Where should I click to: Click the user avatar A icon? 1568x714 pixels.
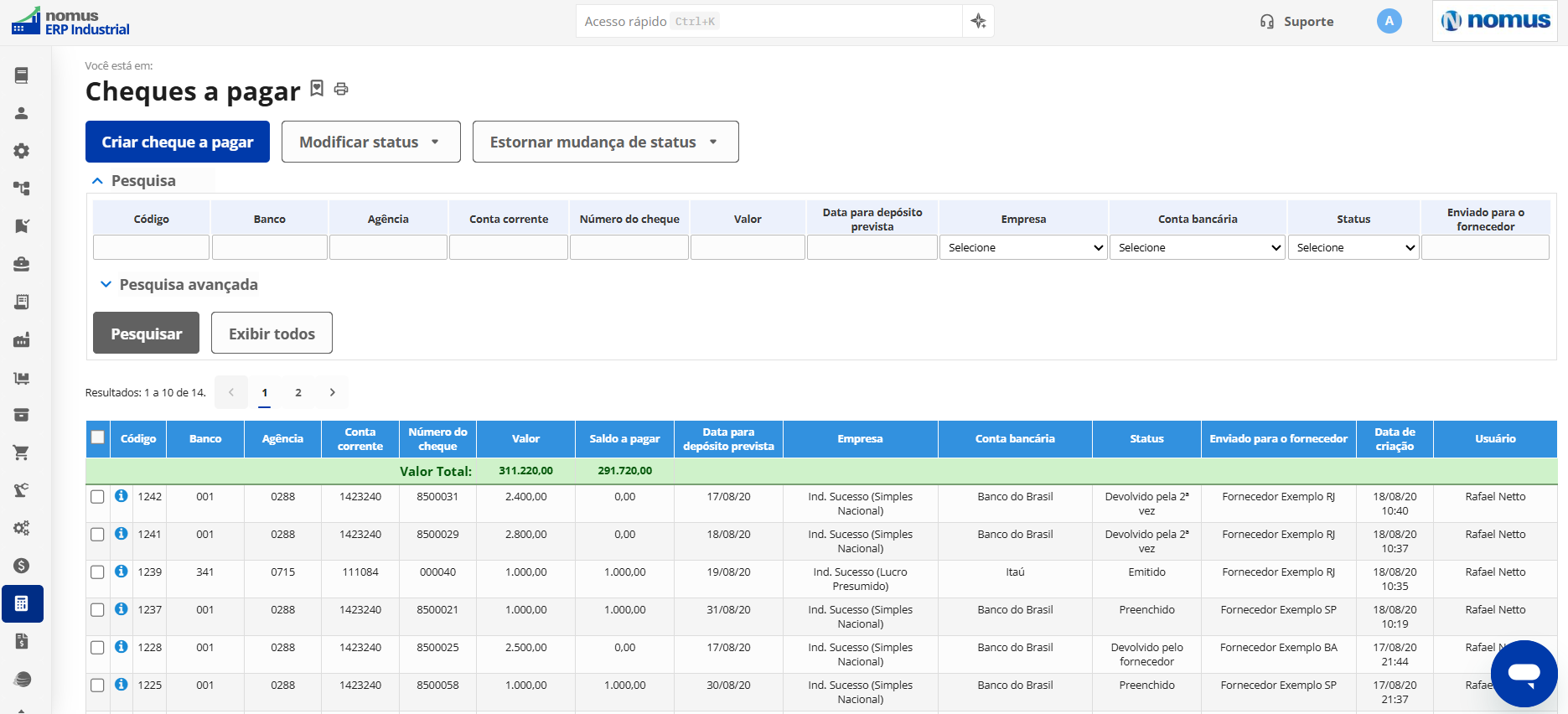[1389, 21]
